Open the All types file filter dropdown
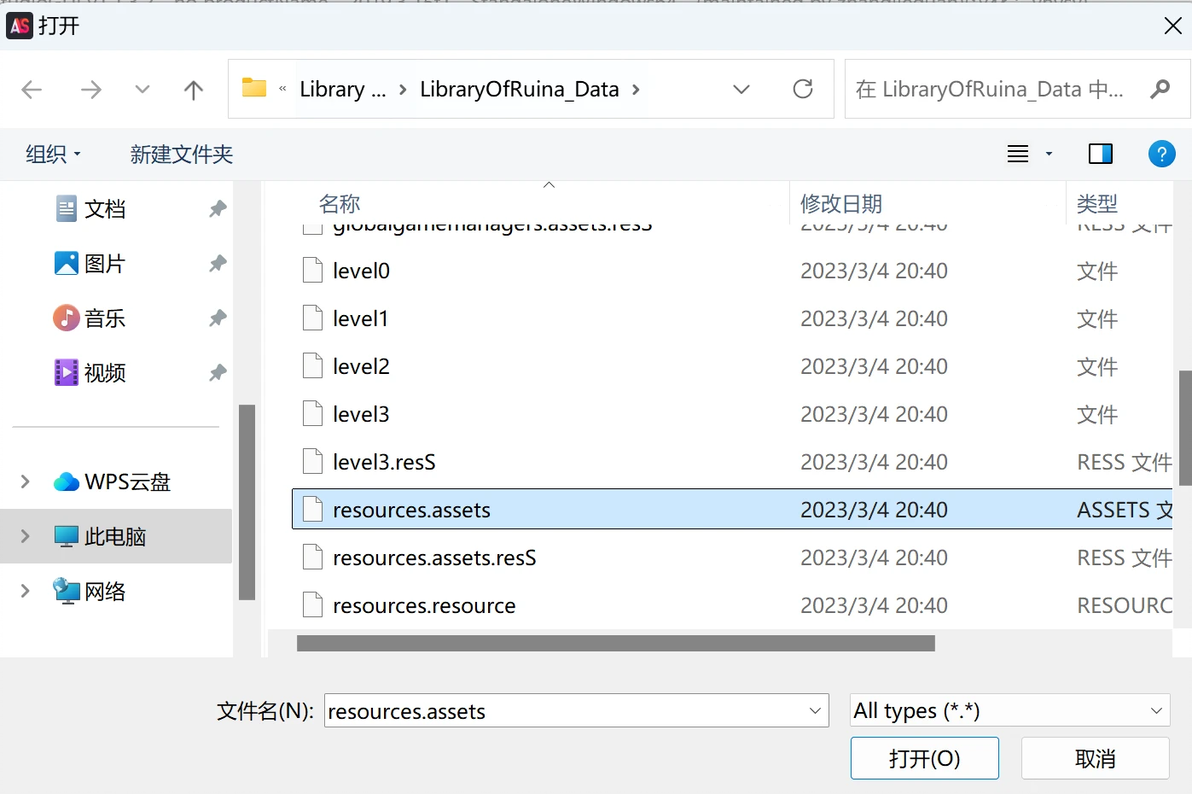Viewport: 1192px width, 794px height. click(1009, 711)
